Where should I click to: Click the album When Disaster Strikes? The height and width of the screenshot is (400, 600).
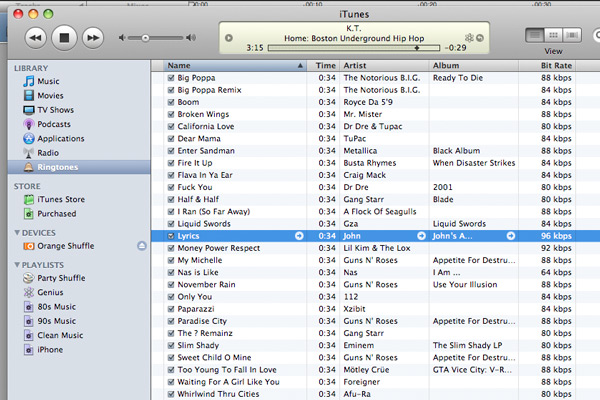(x=474, y=163)
